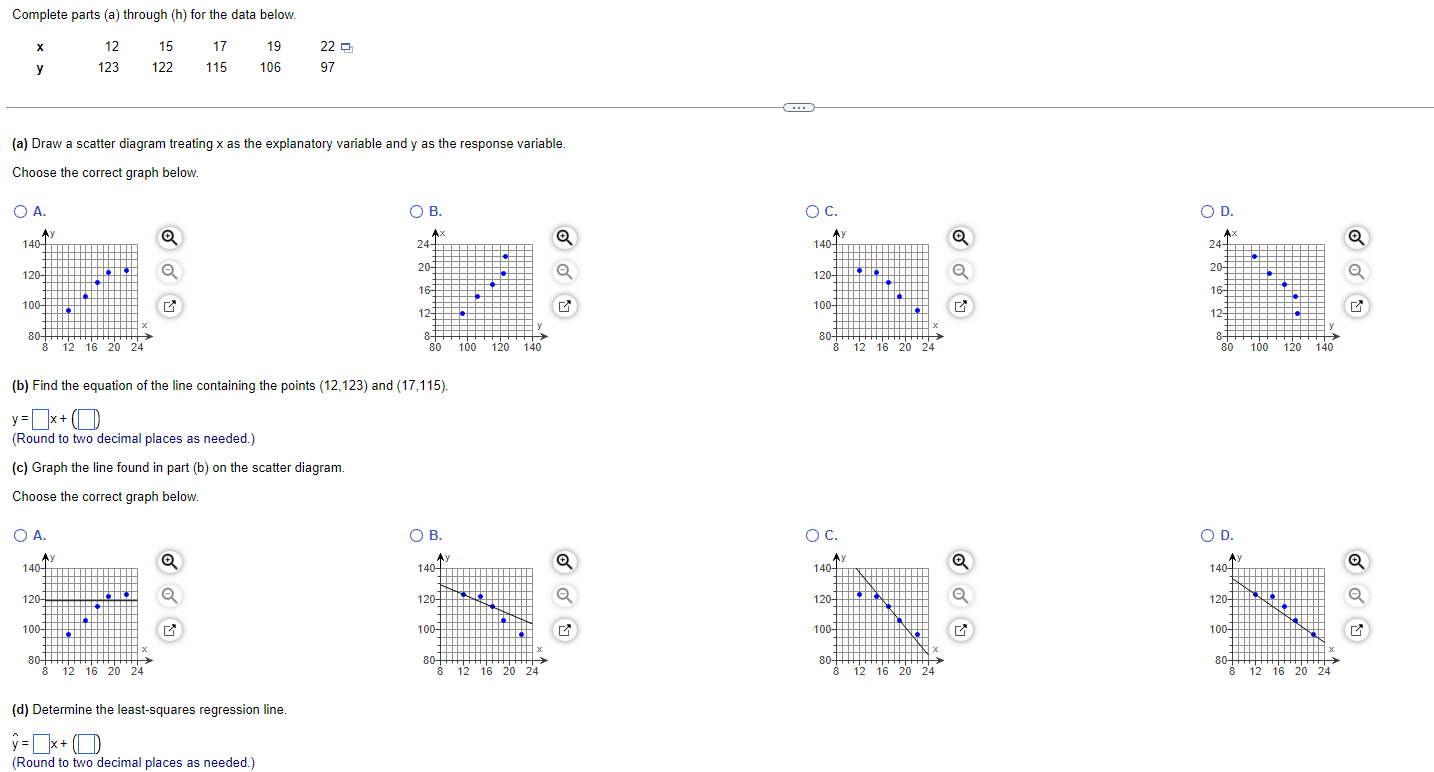This screenshot has width=1434, height=772.
Task: Open graph C part (c) in enlarged view
Action: pos(960,629)
